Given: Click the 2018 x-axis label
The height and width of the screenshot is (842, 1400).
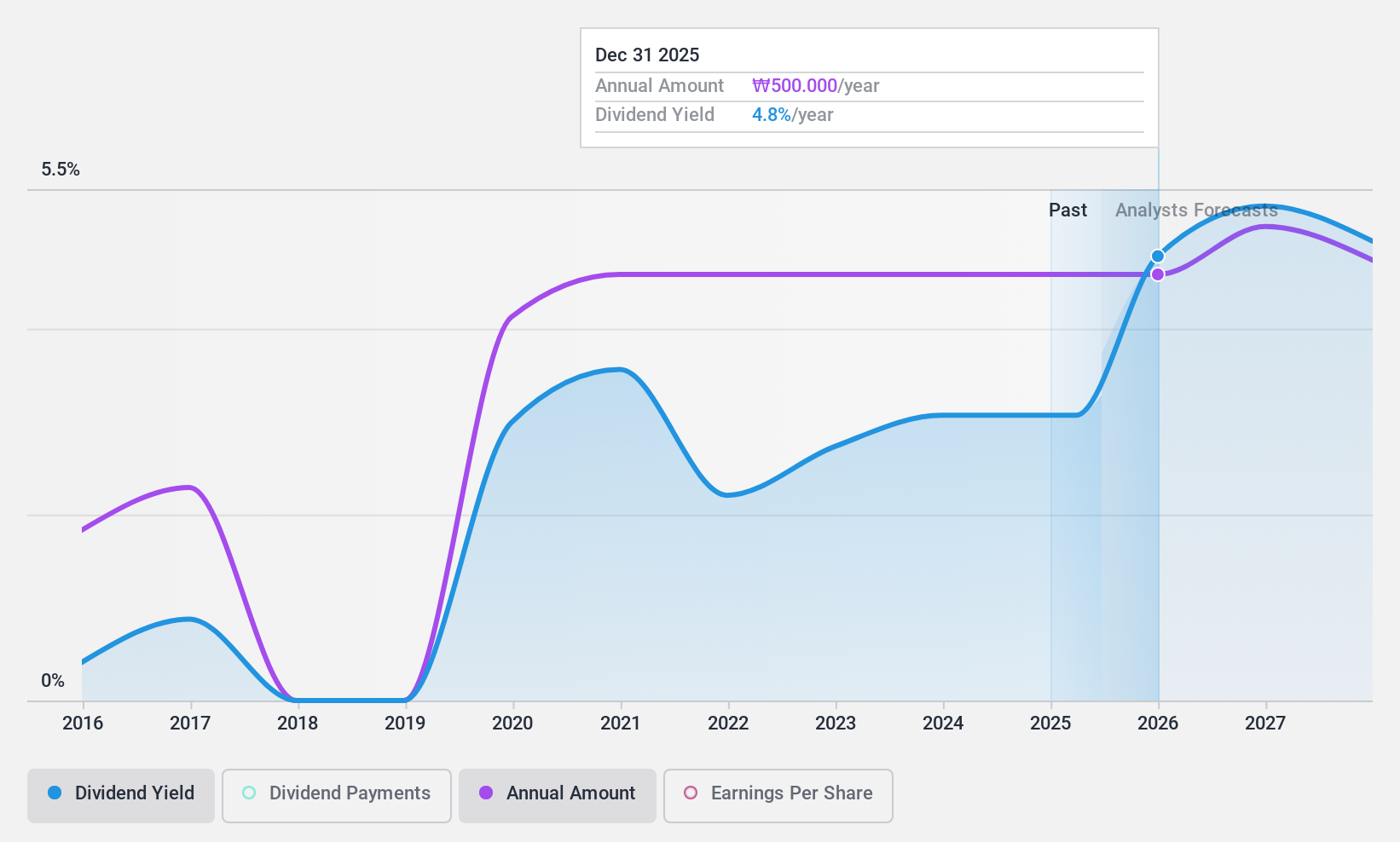Looking at the screenshot, I should [x=298, y=724].
